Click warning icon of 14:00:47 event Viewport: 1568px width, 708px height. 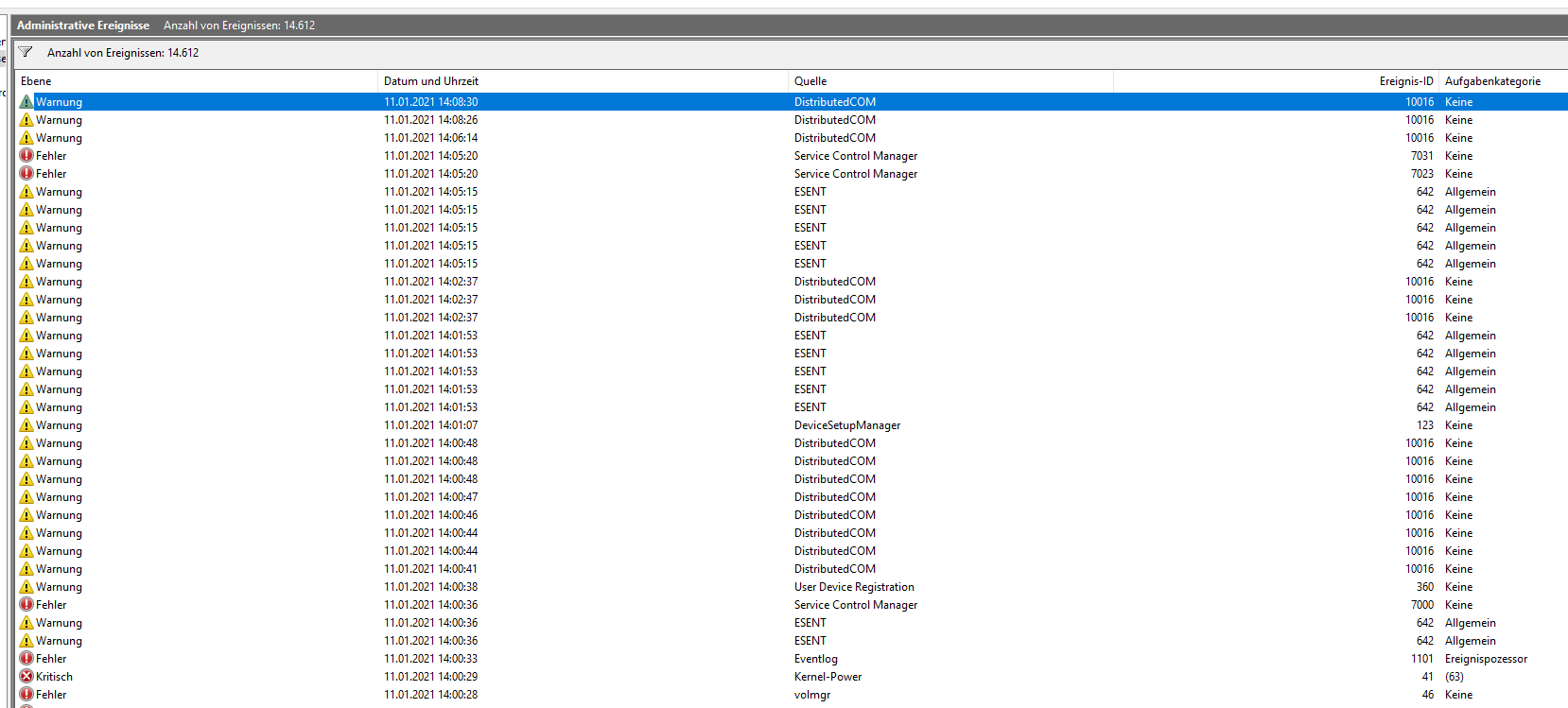[x=26, y=496]
